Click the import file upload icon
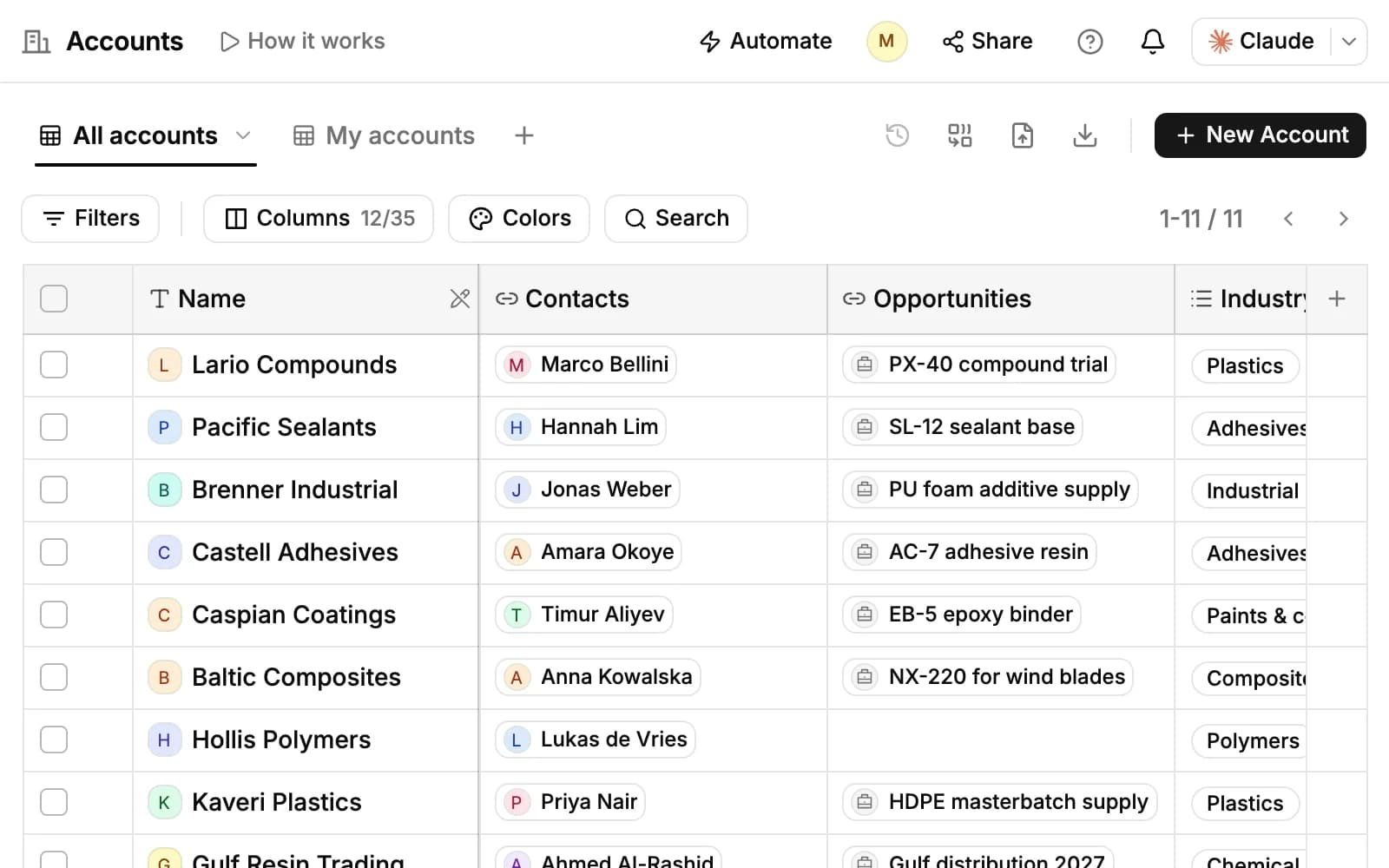Viewport: 1389px width, 868px height. pos(1022,135)
